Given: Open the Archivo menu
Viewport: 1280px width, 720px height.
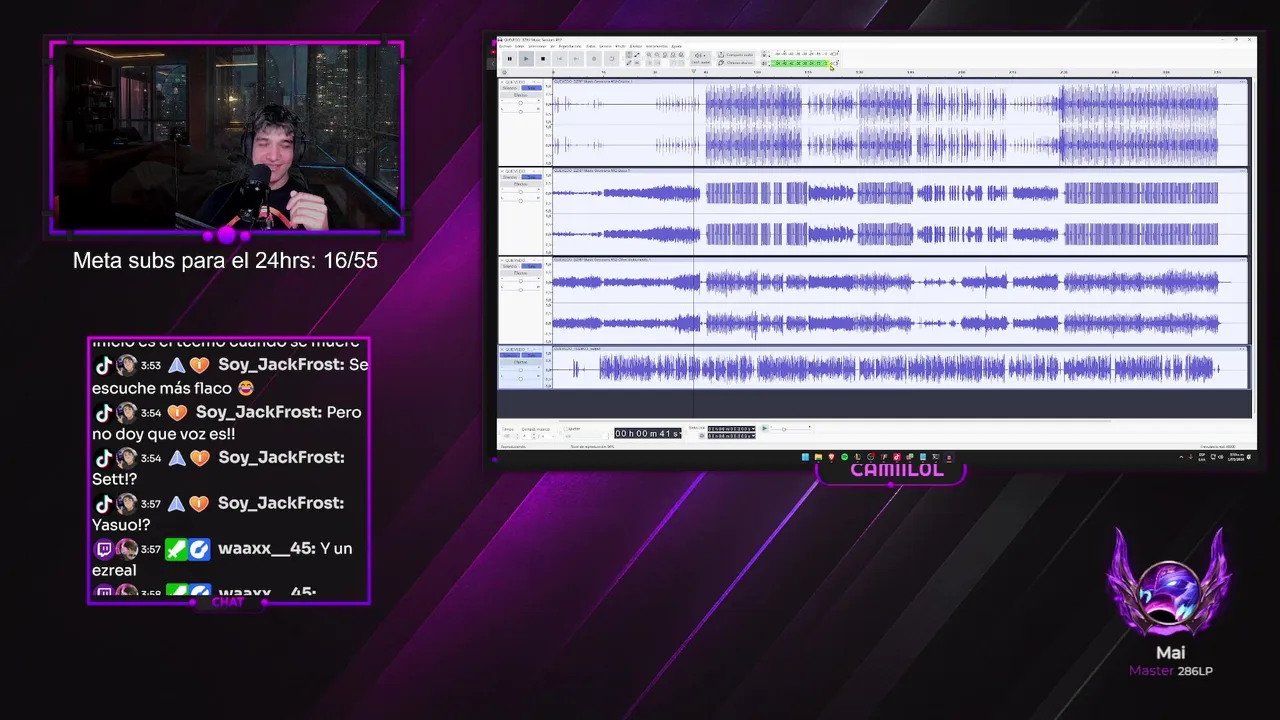Looking at the screenshot, I should [505, 46].
